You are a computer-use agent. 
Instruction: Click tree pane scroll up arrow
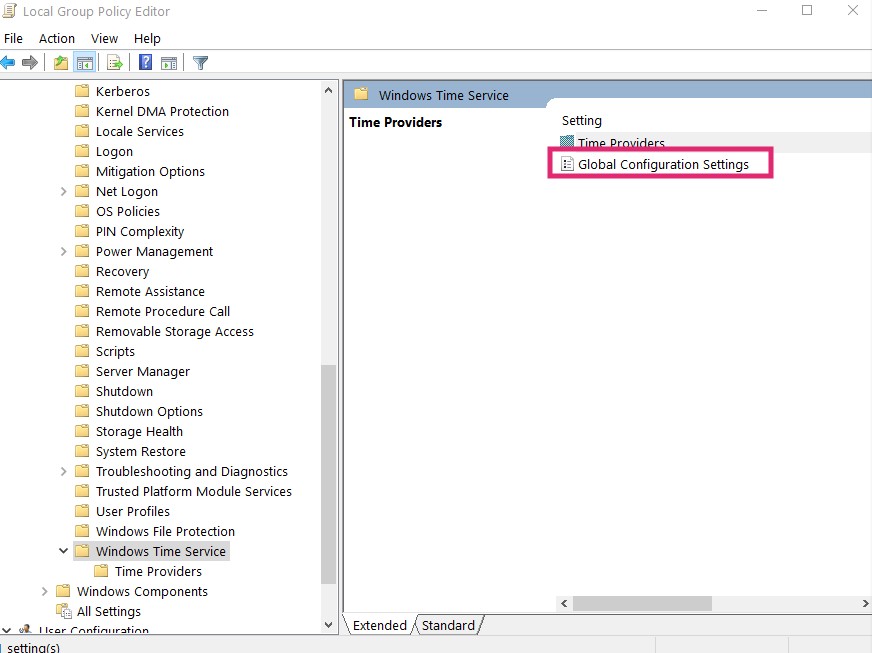pos(328,90)
